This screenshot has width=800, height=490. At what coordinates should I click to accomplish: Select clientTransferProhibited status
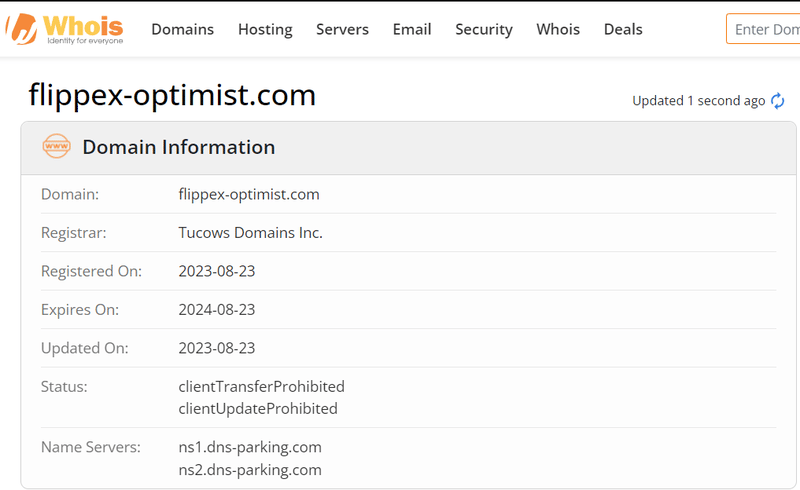[x=262, y=386]
